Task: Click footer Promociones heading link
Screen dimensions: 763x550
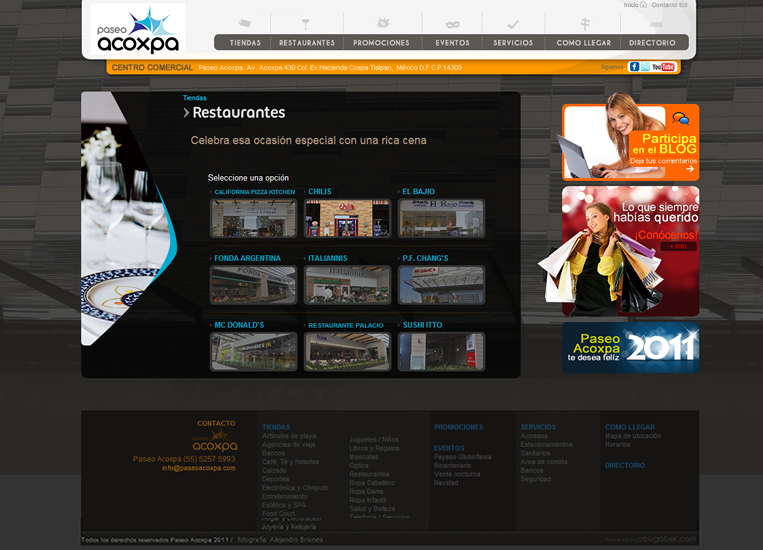Action: pos(458,427)
